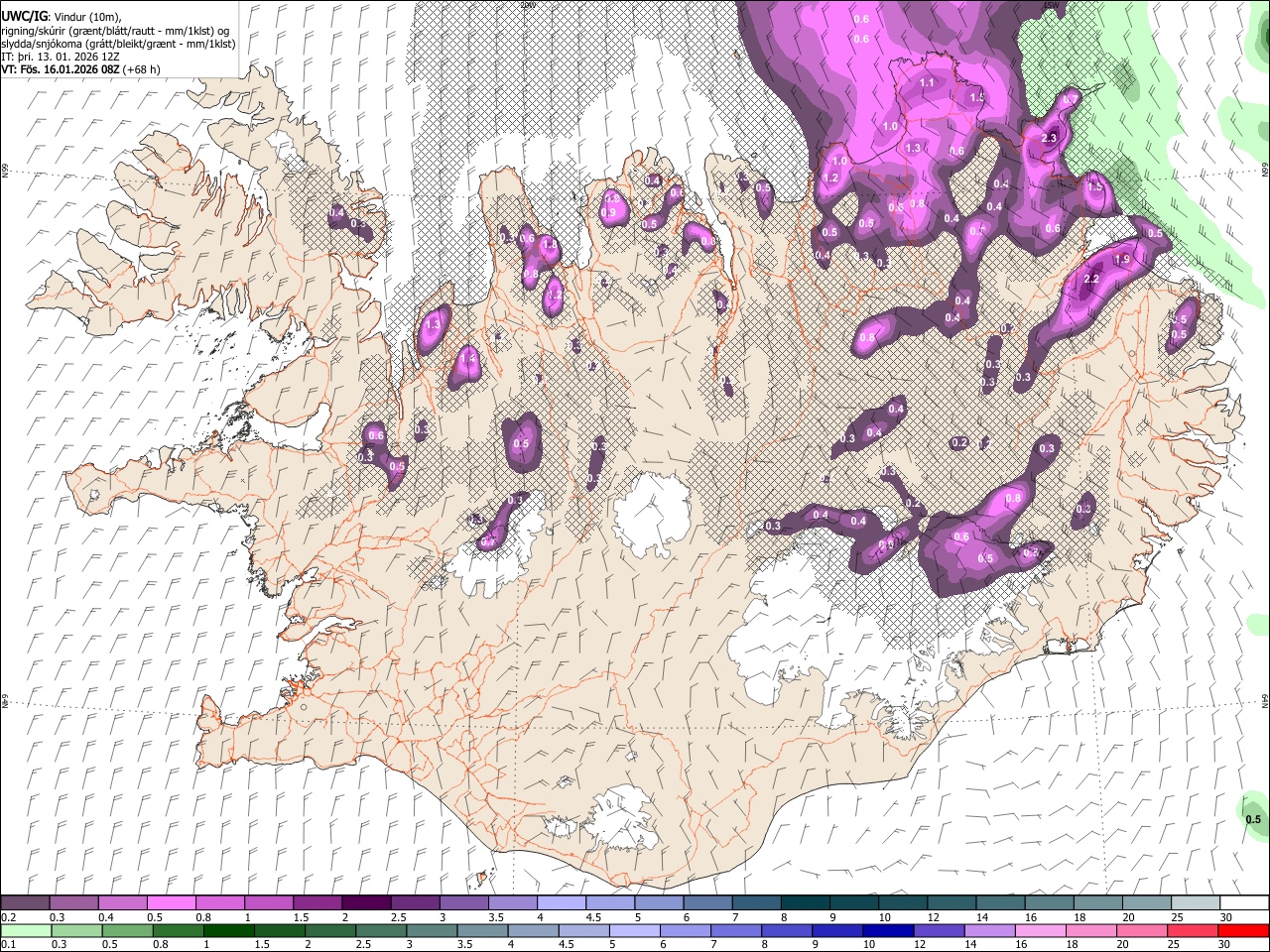Select the dark purple upper swatch between 2 and 2.5
Screen dimensions: 1270x952
(x=365, y=903)
